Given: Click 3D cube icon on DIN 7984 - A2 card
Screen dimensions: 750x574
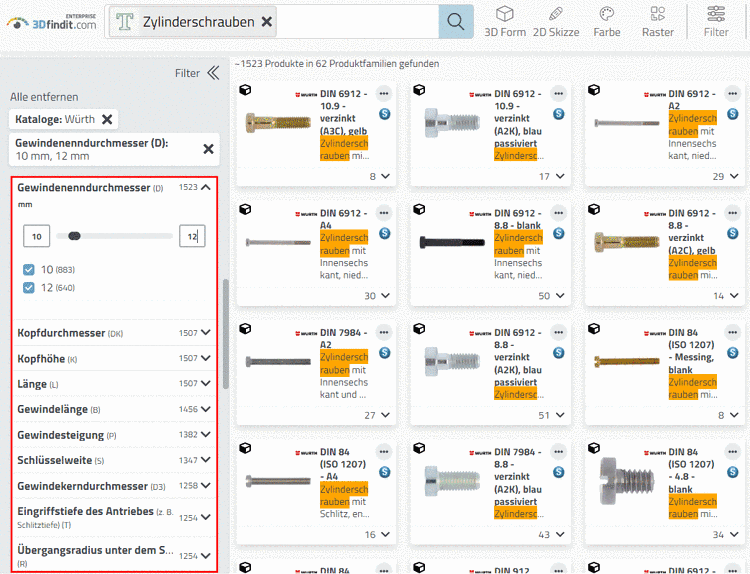Looking at the screenshot, I should [x=245, y=329].
